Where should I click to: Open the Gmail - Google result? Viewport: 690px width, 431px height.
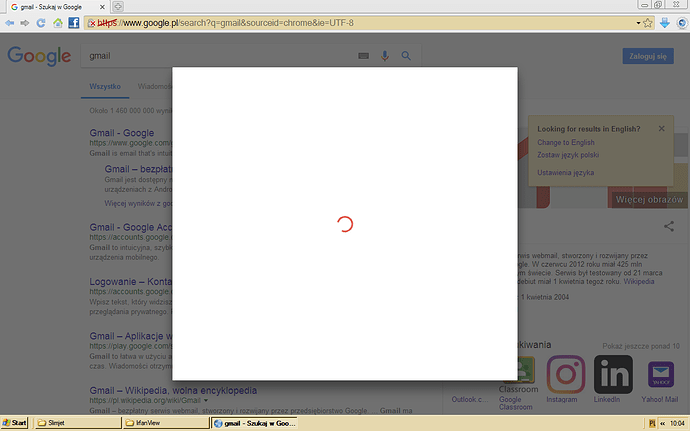click(122, 133)
